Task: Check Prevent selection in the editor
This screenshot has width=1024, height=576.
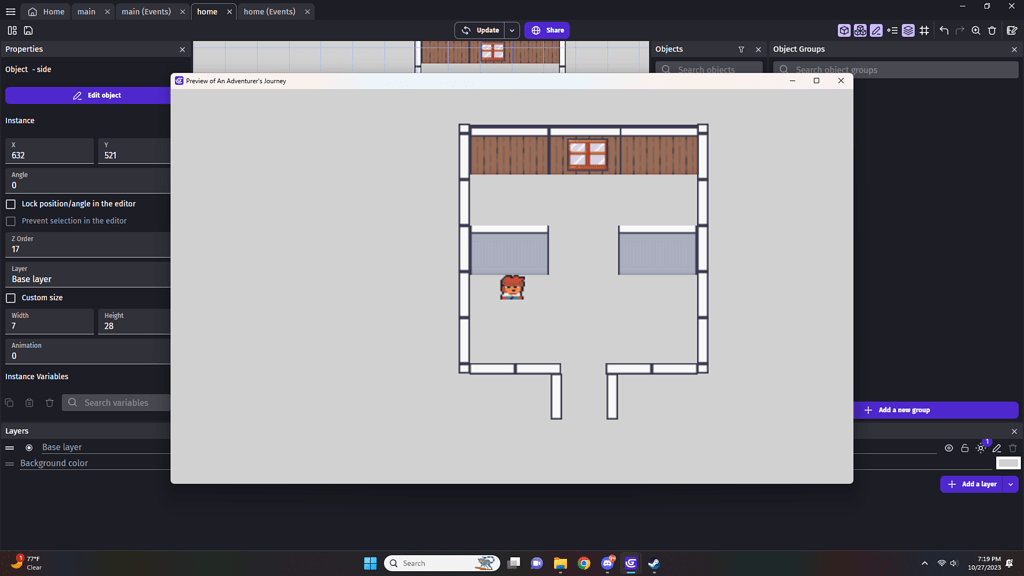Action: [9, 221]
